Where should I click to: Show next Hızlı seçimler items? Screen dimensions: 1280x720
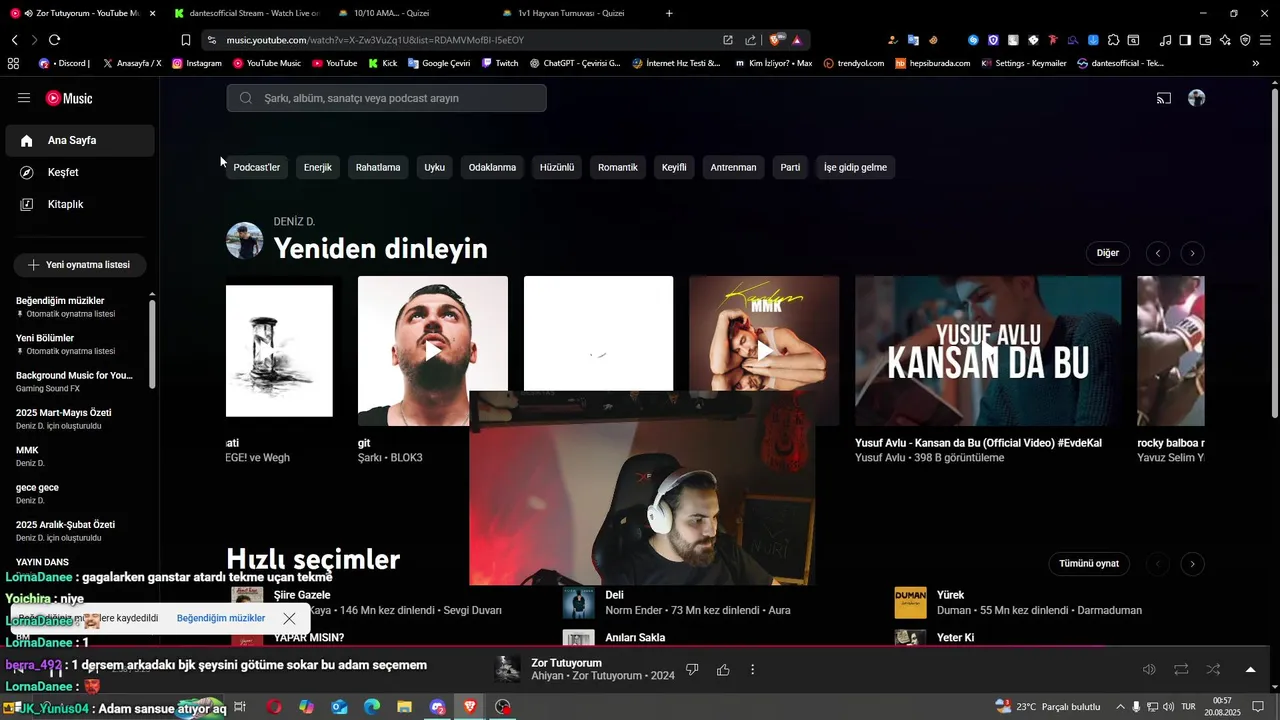pyautogui.click(x=1192, y=564)
